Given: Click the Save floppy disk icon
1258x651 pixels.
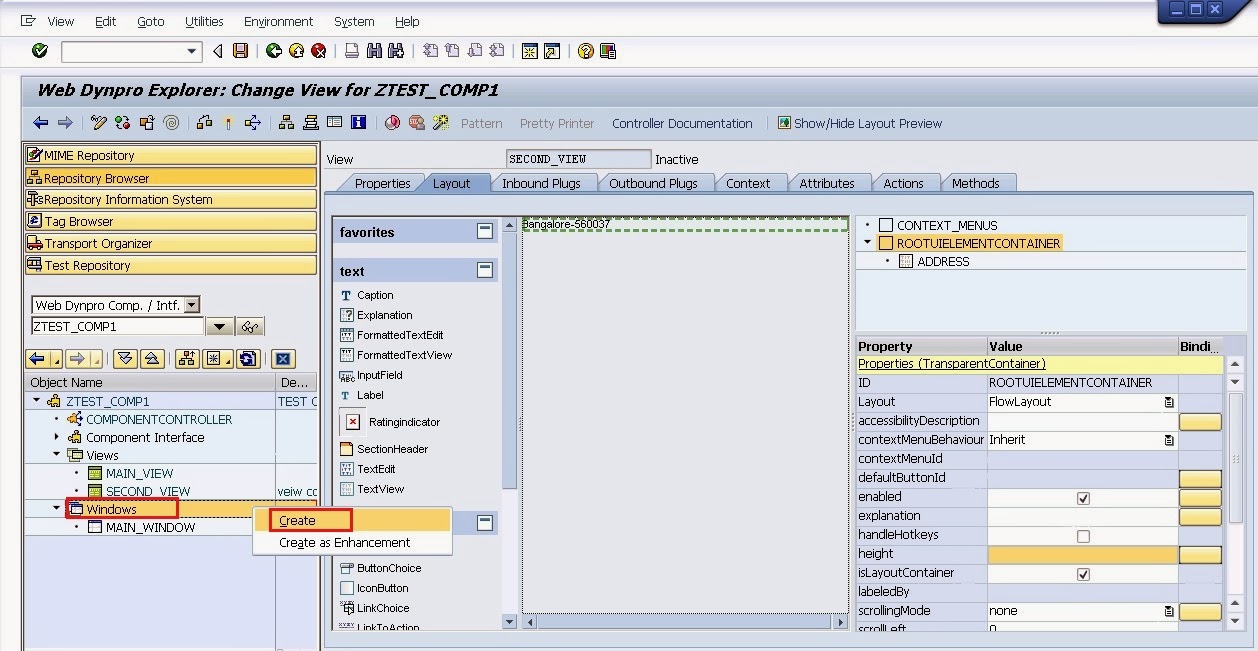Looking at the screenshot, I should coord(240,51).
